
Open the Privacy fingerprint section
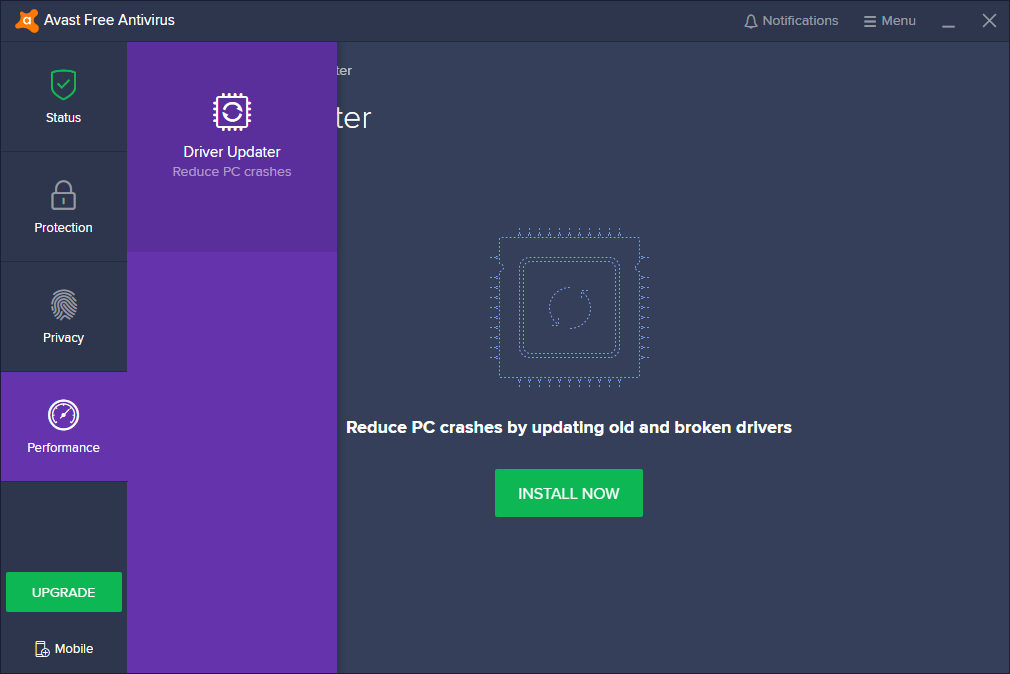[x=63, y=317]
